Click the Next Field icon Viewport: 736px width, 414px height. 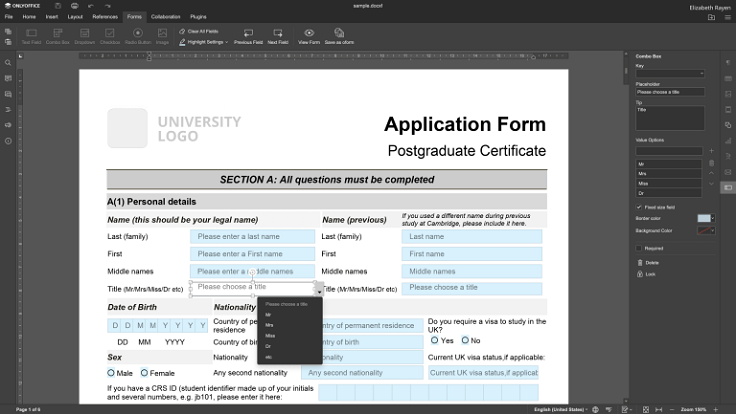277,33
